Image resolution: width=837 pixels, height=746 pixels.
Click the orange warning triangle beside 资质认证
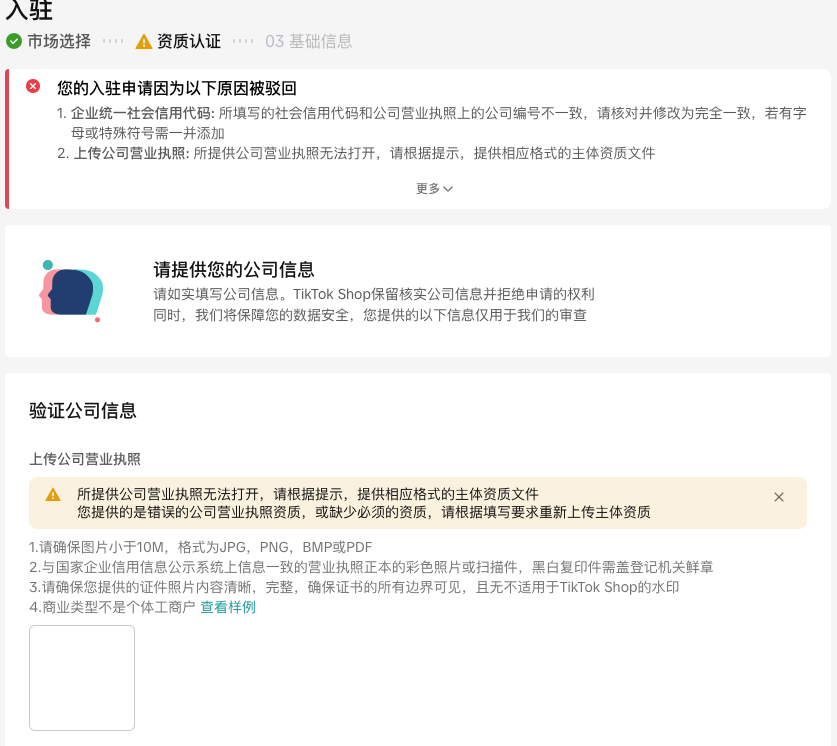coord(144,42)
